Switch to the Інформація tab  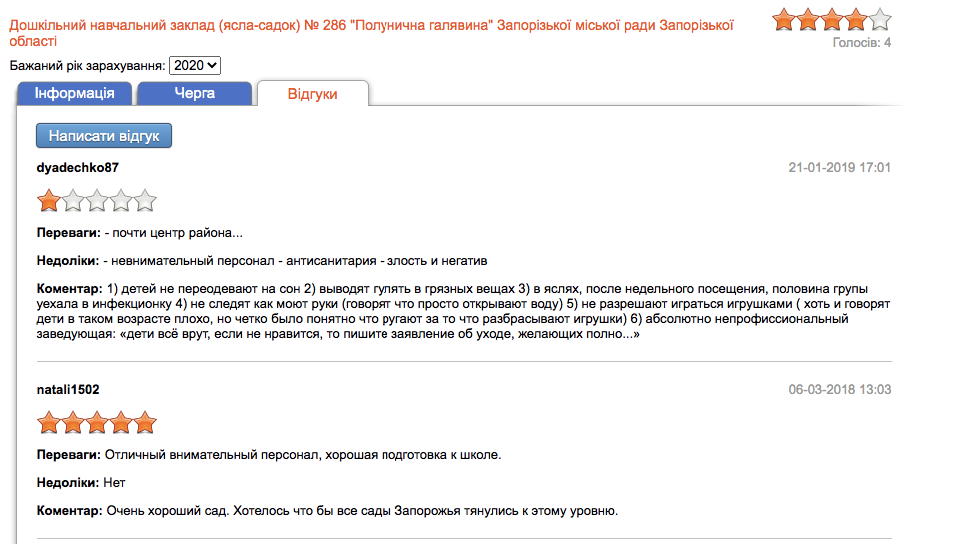click(74, 93)
